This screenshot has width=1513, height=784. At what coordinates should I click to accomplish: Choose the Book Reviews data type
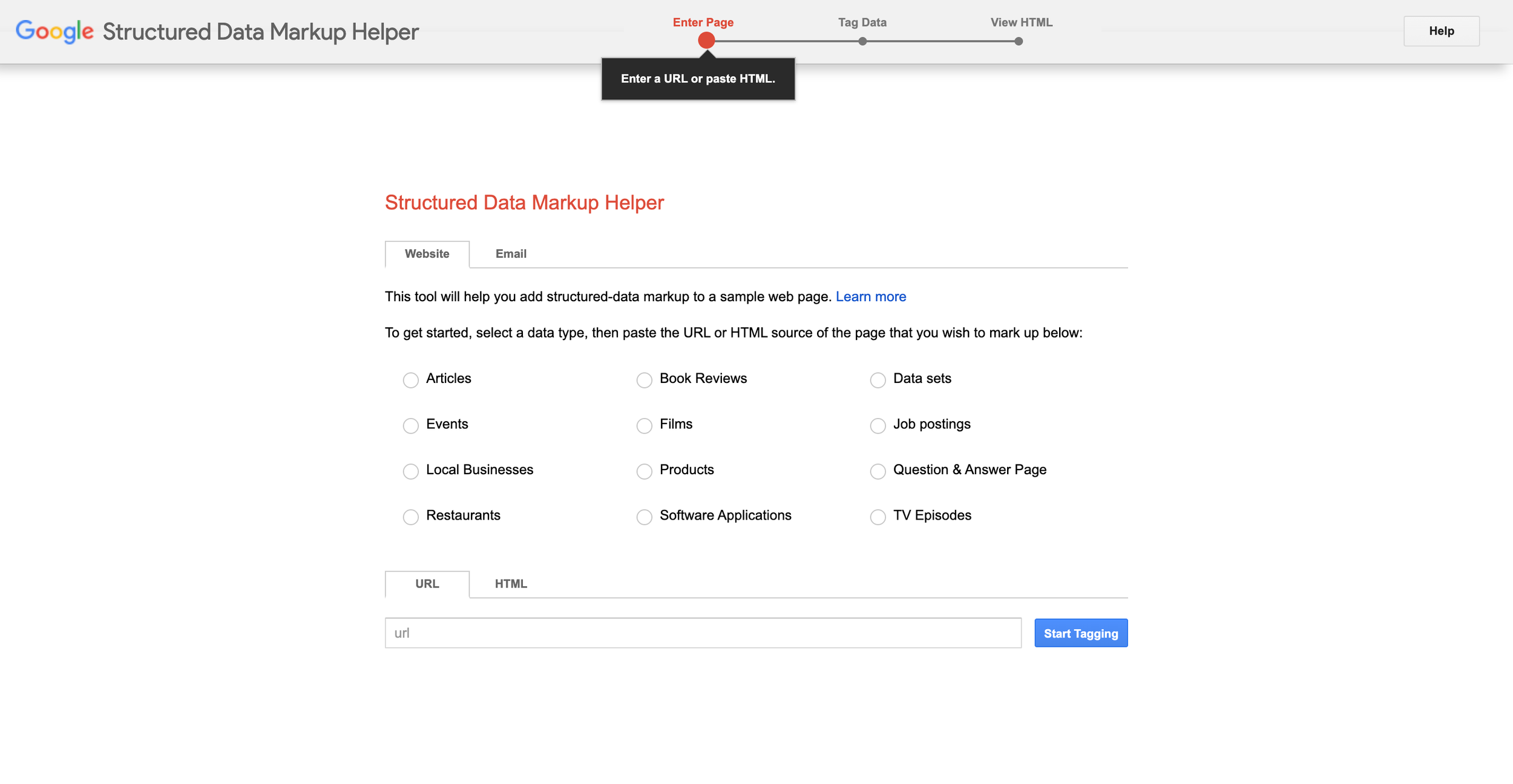[x=645, y=380]
